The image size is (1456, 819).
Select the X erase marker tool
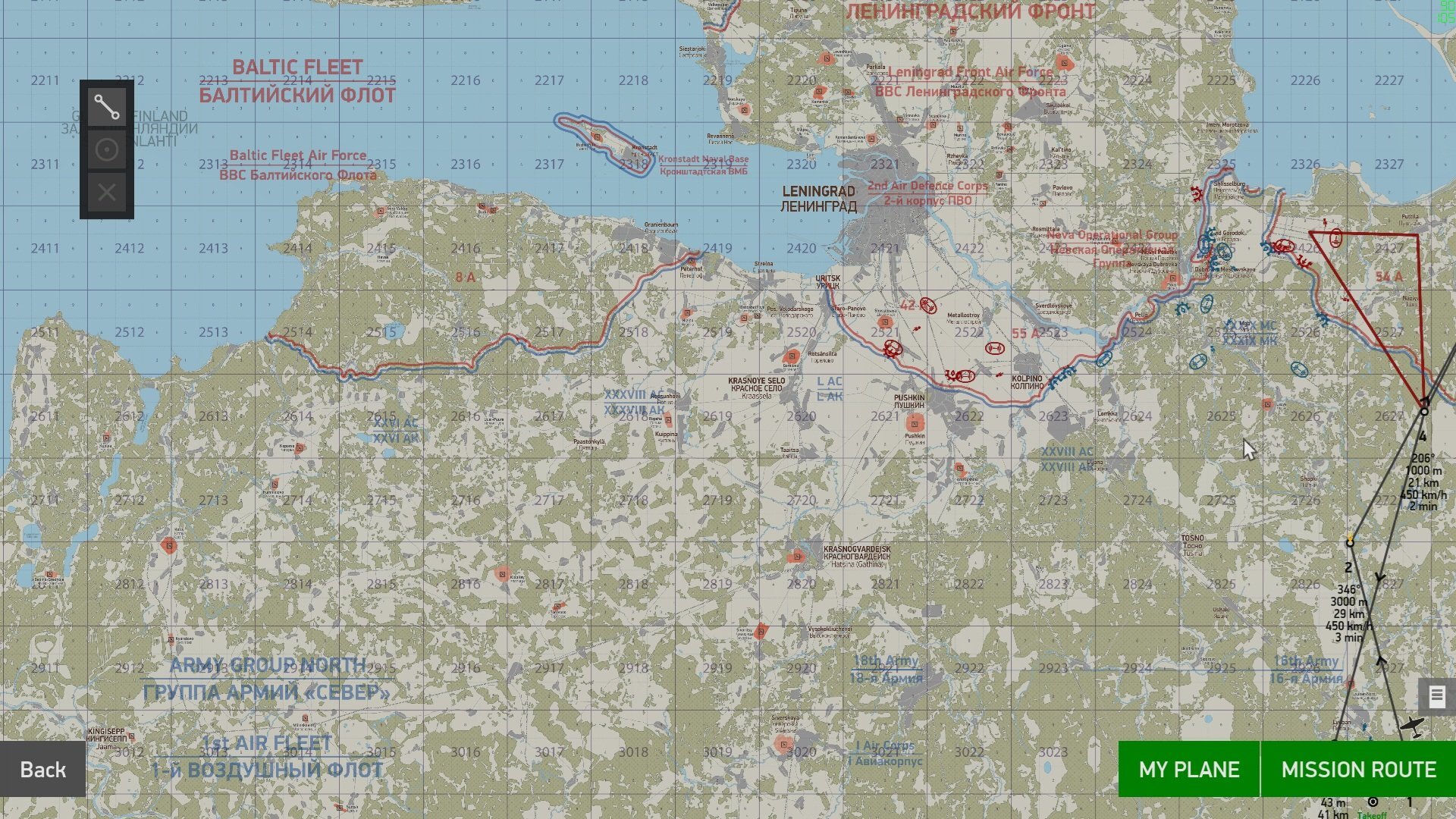coord(106,192)
